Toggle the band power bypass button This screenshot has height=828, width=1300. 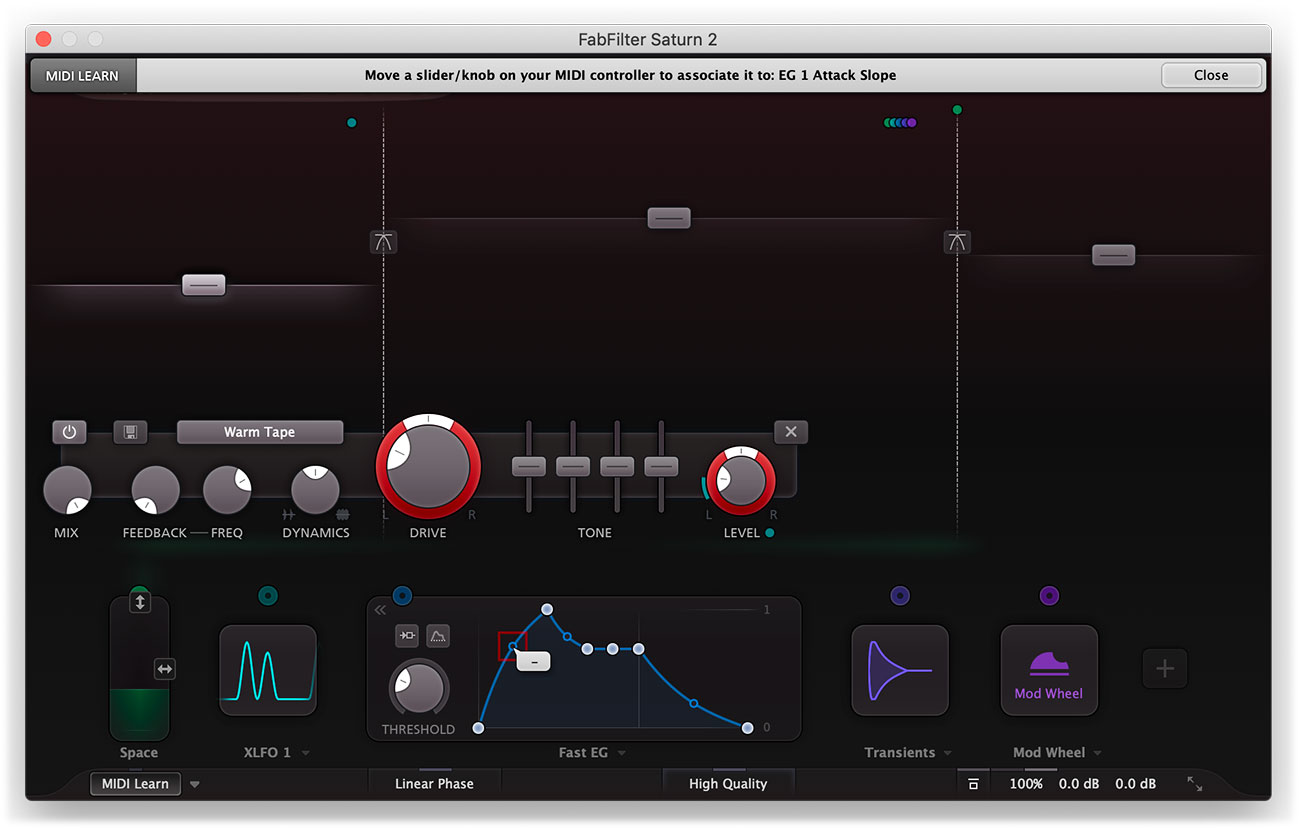click(69, 432)
